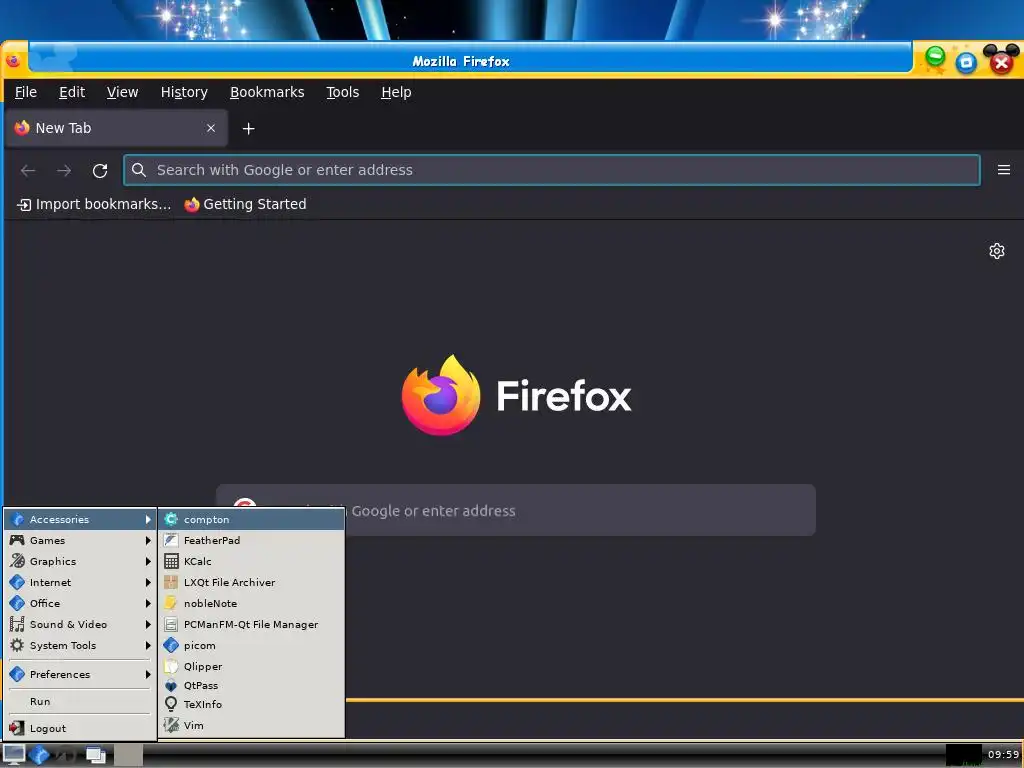Select Run from the start menu

[x=80, y=701]
